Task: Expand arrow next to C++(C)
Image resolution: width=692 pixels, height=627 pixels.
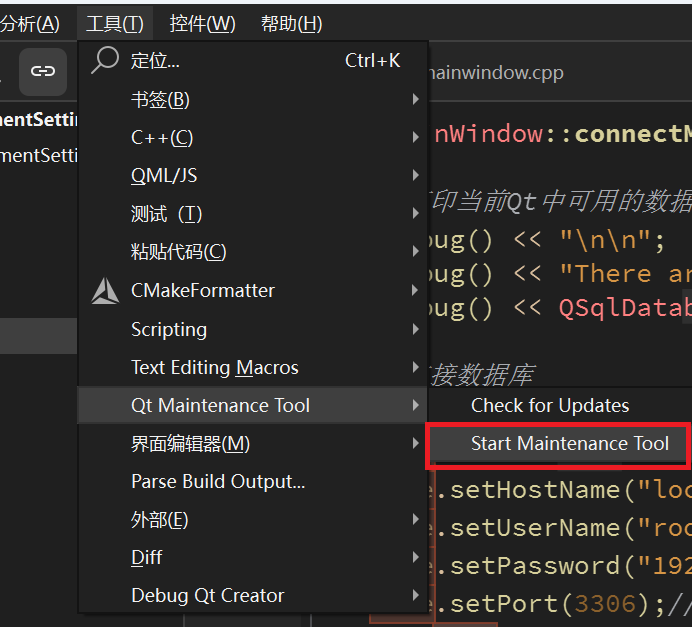Action: tap(415, 137)
